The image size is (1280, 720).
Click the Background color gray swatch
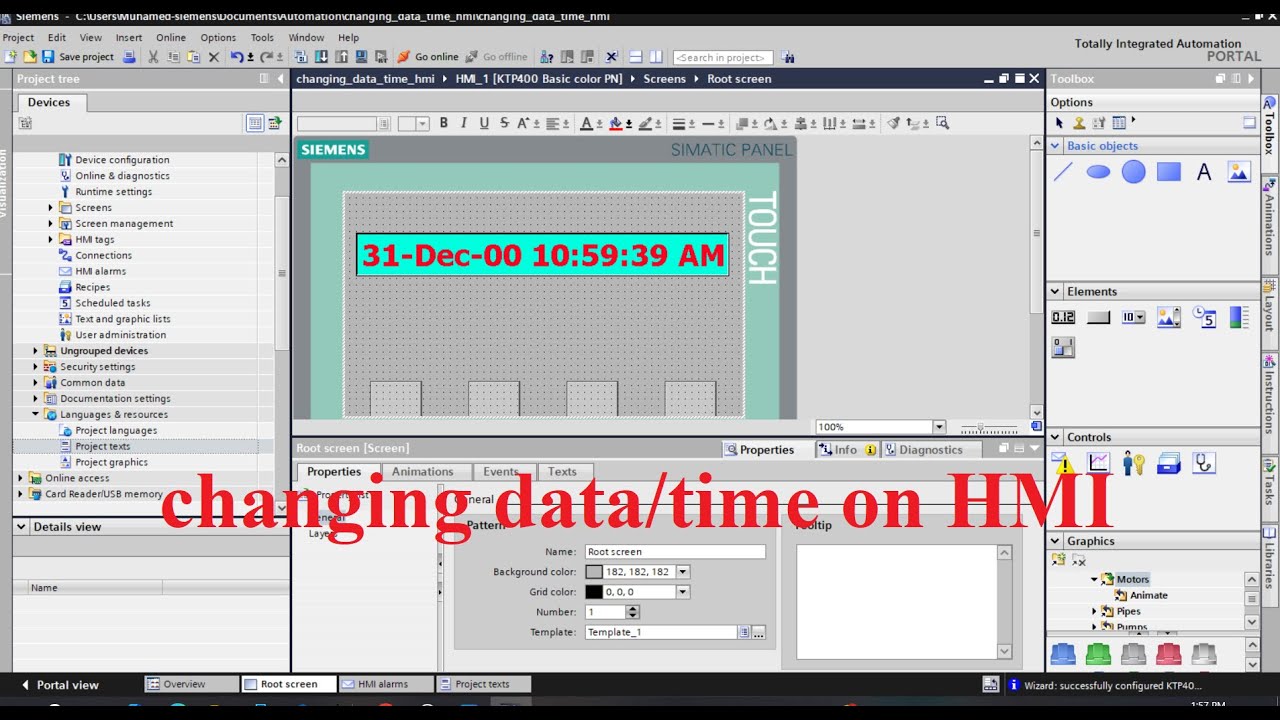594,572
